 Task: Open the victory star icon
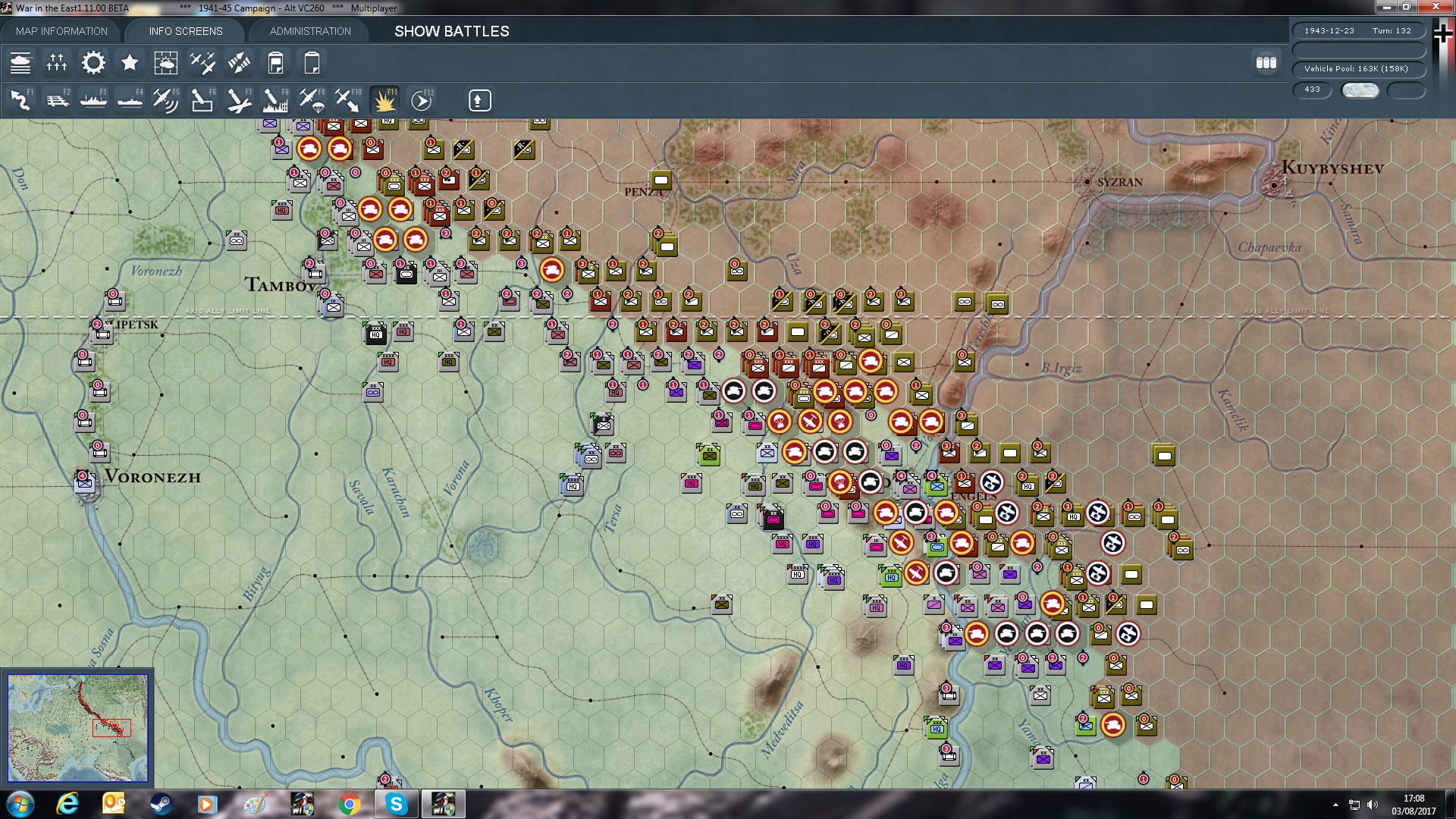point(130,63)
